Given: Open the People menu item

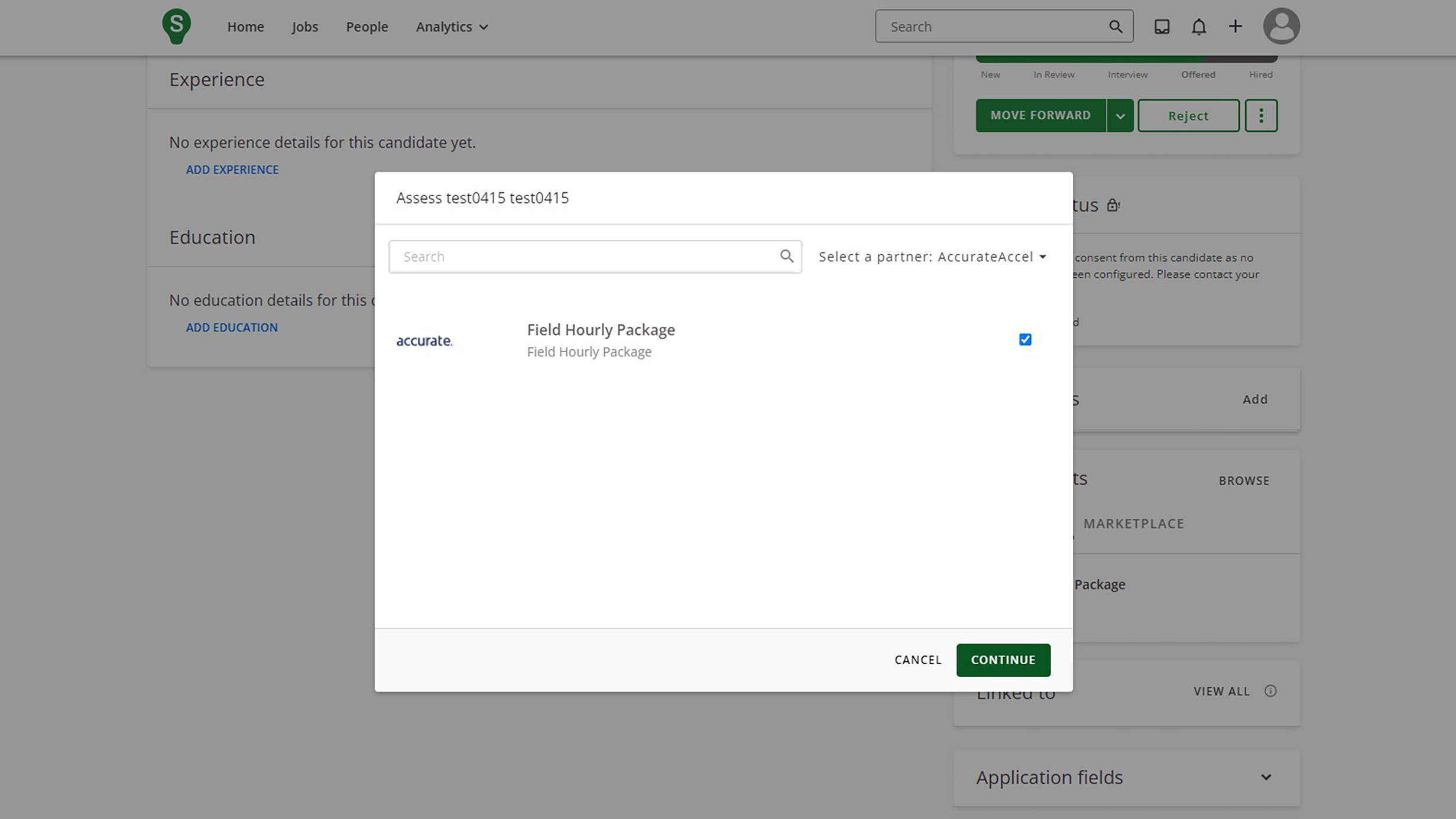Looking at the screenshot, I should click(367, 27).
